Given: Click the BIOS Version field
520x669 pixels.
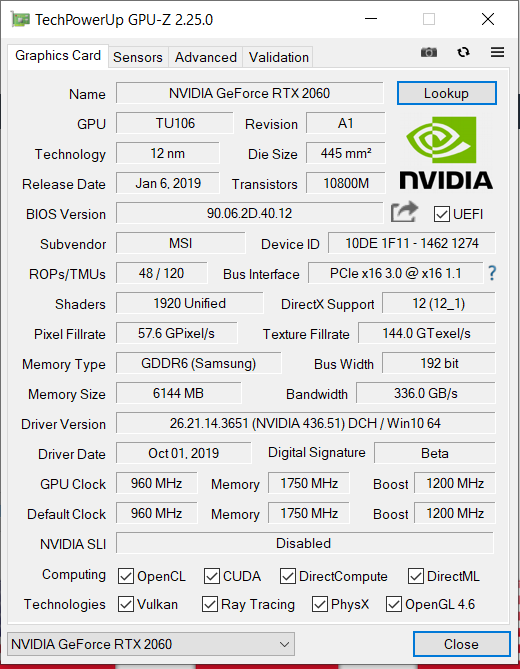Looking at the screenshot, I should point(250,213).
